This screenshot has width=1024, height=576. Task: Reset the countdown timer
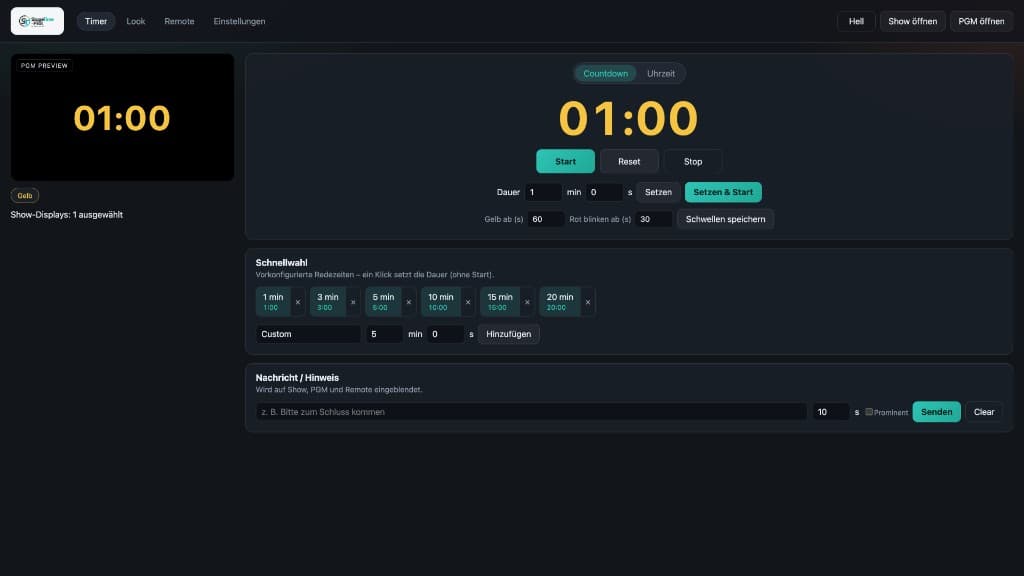pos(629,161)
